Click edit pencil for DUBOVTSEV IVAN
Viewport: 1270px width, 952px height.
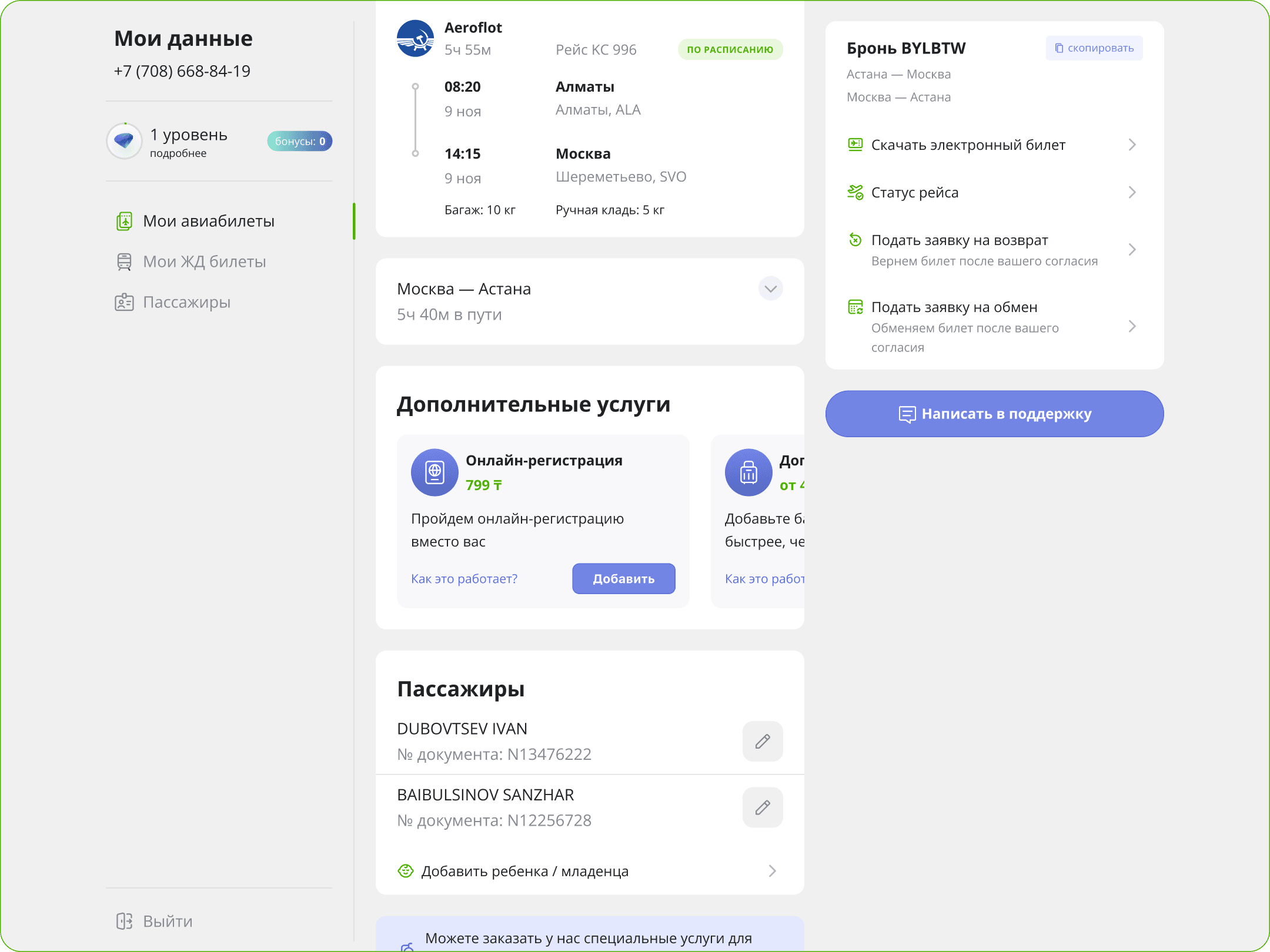762,741
